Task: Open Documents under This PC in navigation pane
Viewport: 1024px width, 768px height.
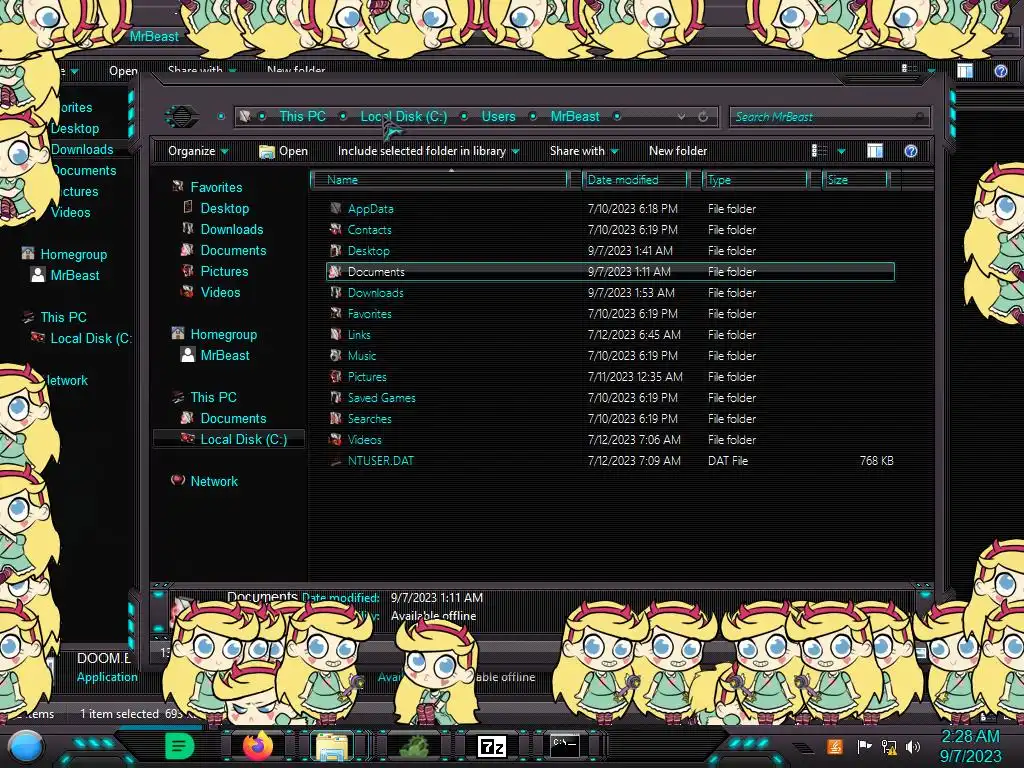Action: 233,418
